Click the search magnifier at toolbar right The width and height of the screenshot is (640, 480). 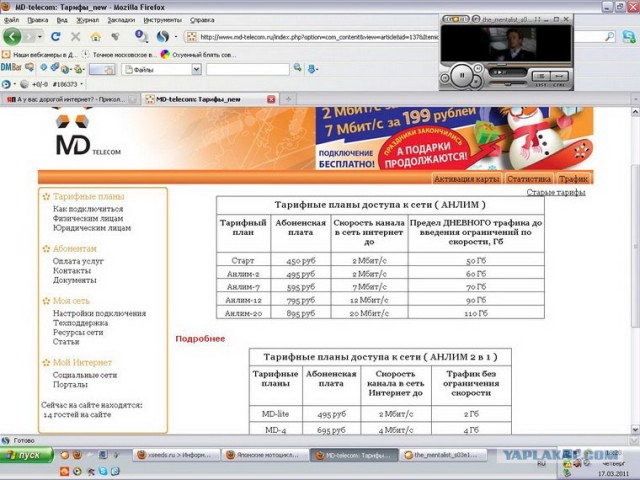(609, 37)
